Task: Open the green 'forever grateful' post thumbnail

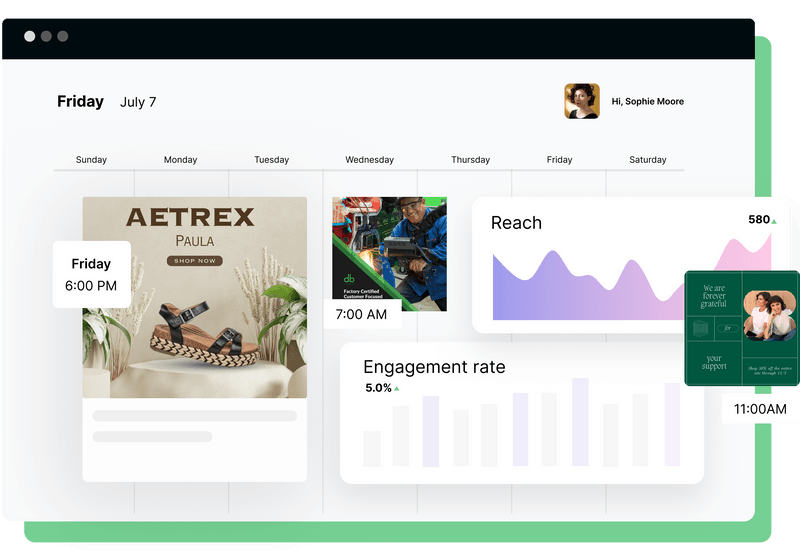Action: (741, 327)
